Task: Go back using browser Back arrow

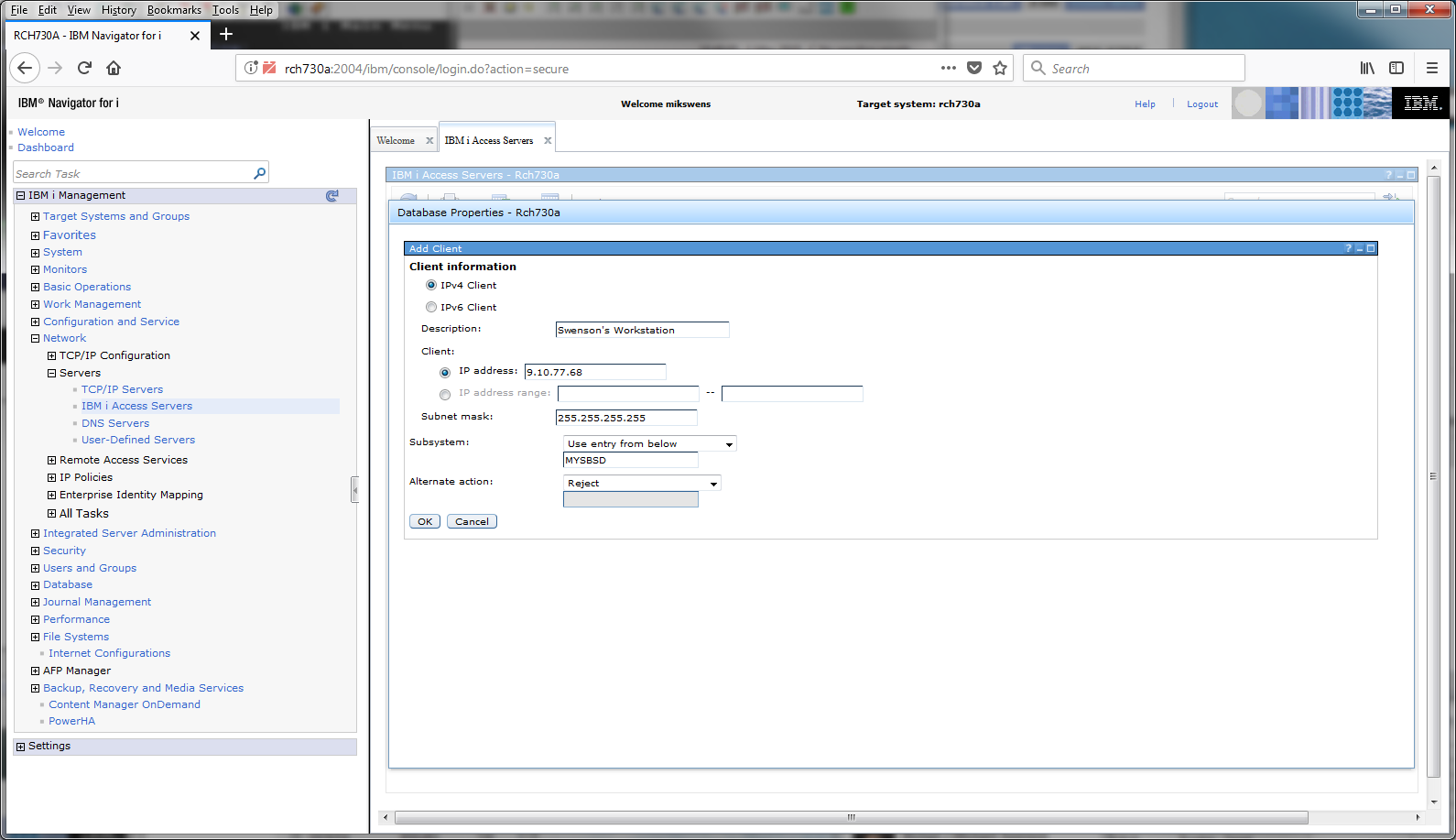Action: tap(25, 68)
